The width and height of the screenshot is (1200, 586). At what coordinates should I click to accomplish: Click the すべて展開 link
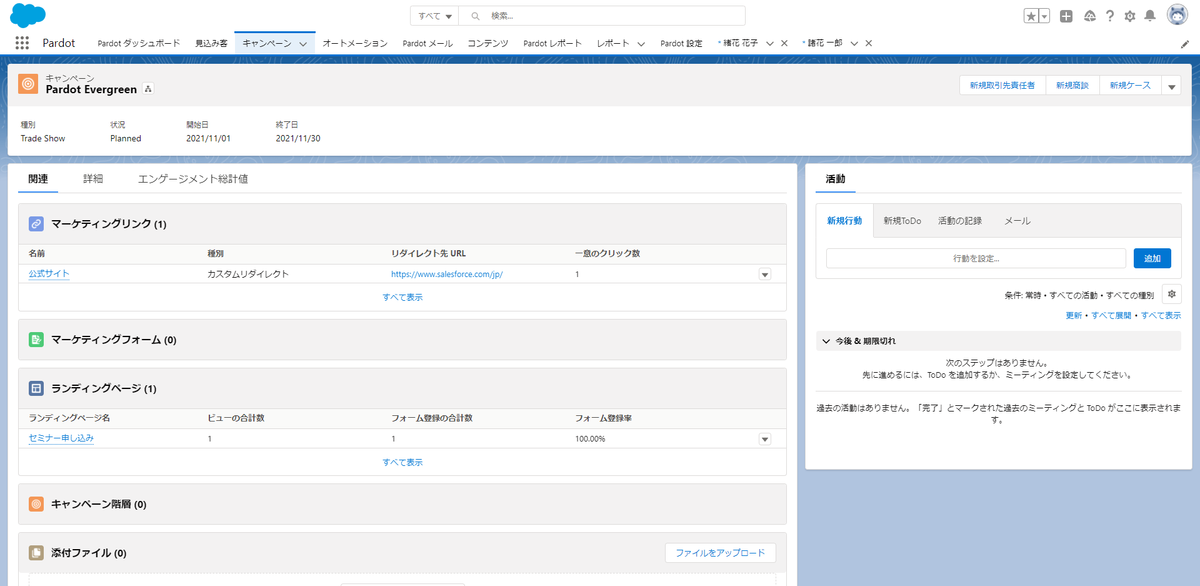coord(1112,315)
